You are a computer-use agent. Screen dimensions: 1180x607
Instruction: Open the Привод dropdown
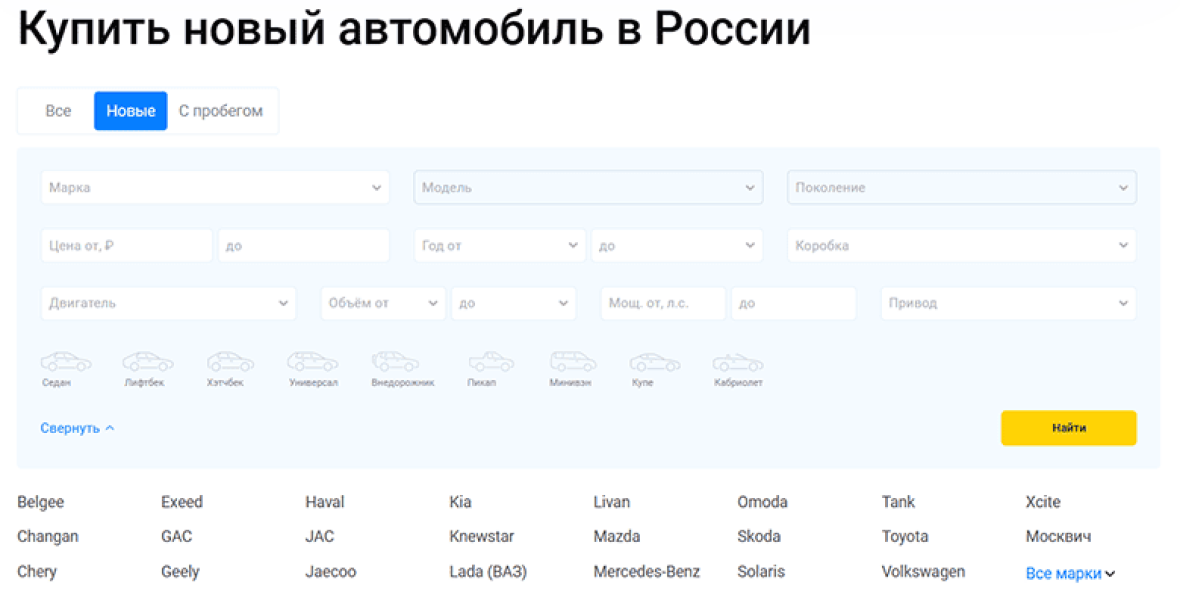click(x=1008, y=303)
